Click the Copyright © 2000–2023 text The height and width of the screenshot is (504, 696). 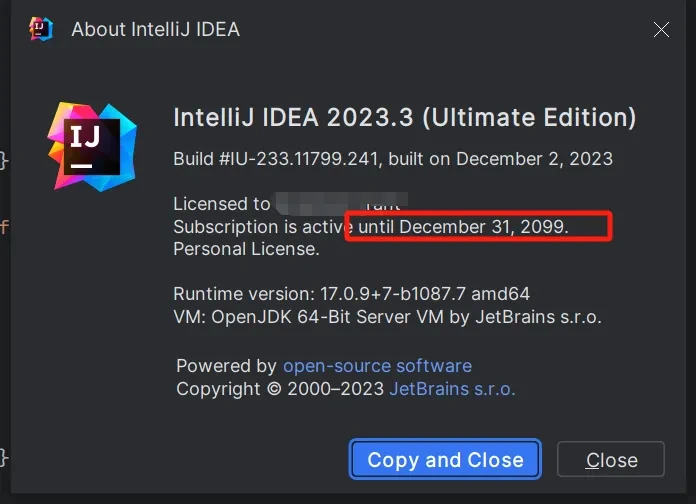[280, 389]
